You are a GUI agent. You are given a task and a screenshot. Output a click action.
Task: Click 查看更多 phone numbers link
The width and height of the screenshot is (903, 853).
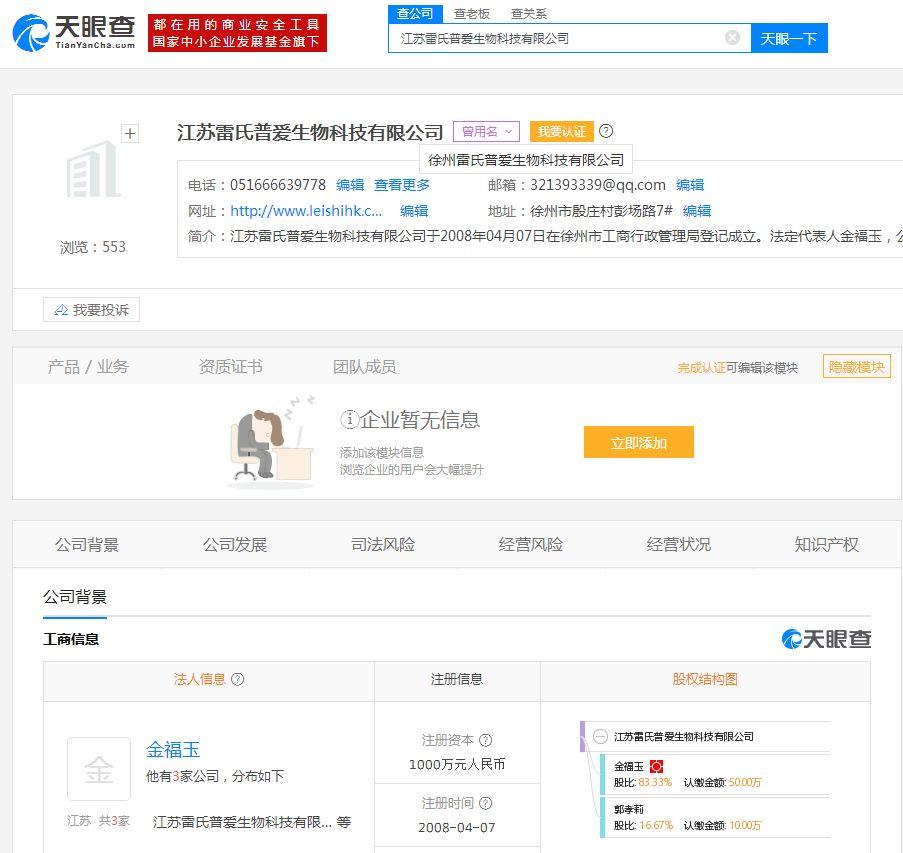(402, 185)
